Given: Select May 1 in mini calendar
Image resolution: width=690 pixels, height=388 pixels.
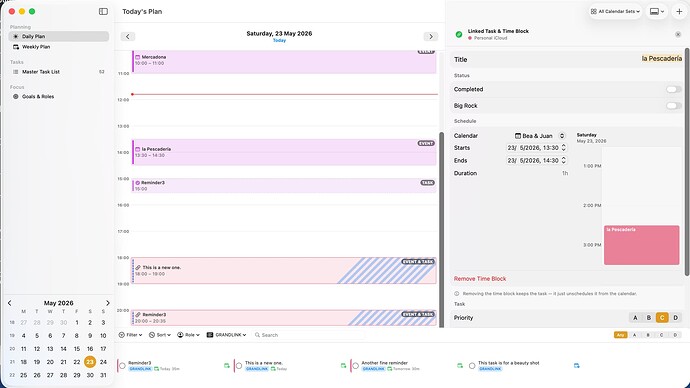Looking at the screenshot, I should [x=77, y=322].
